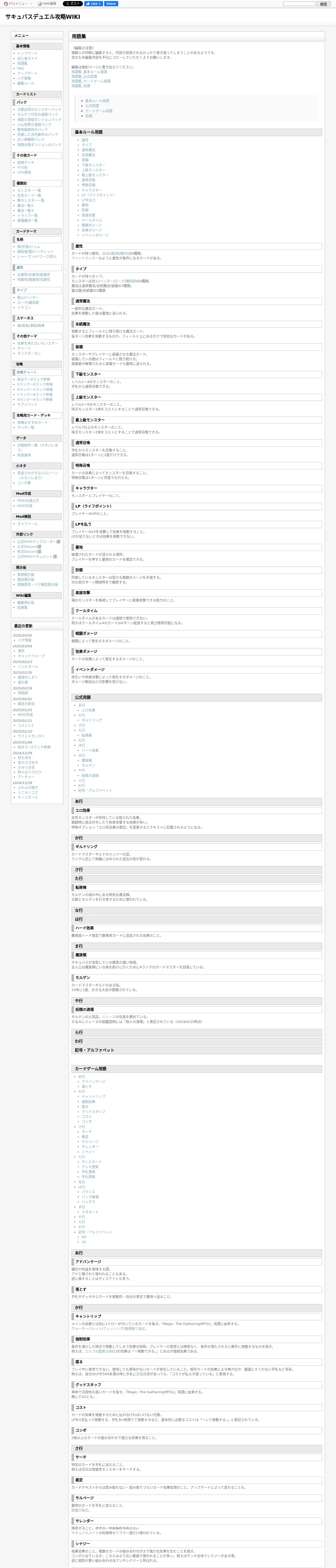This screenshot has height=1568, width=336.
Task: Click the 検索 search button
Action: 323,4
